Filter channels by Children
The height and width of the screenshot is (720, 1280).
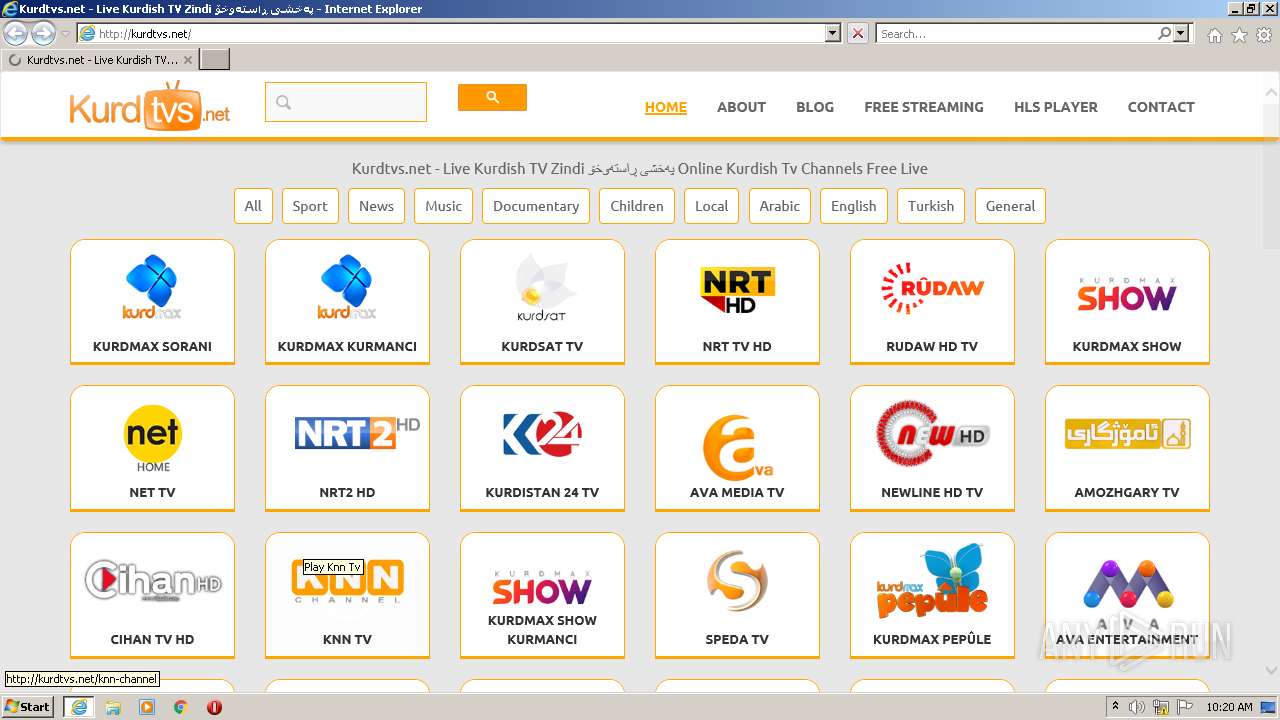[637, 206]
